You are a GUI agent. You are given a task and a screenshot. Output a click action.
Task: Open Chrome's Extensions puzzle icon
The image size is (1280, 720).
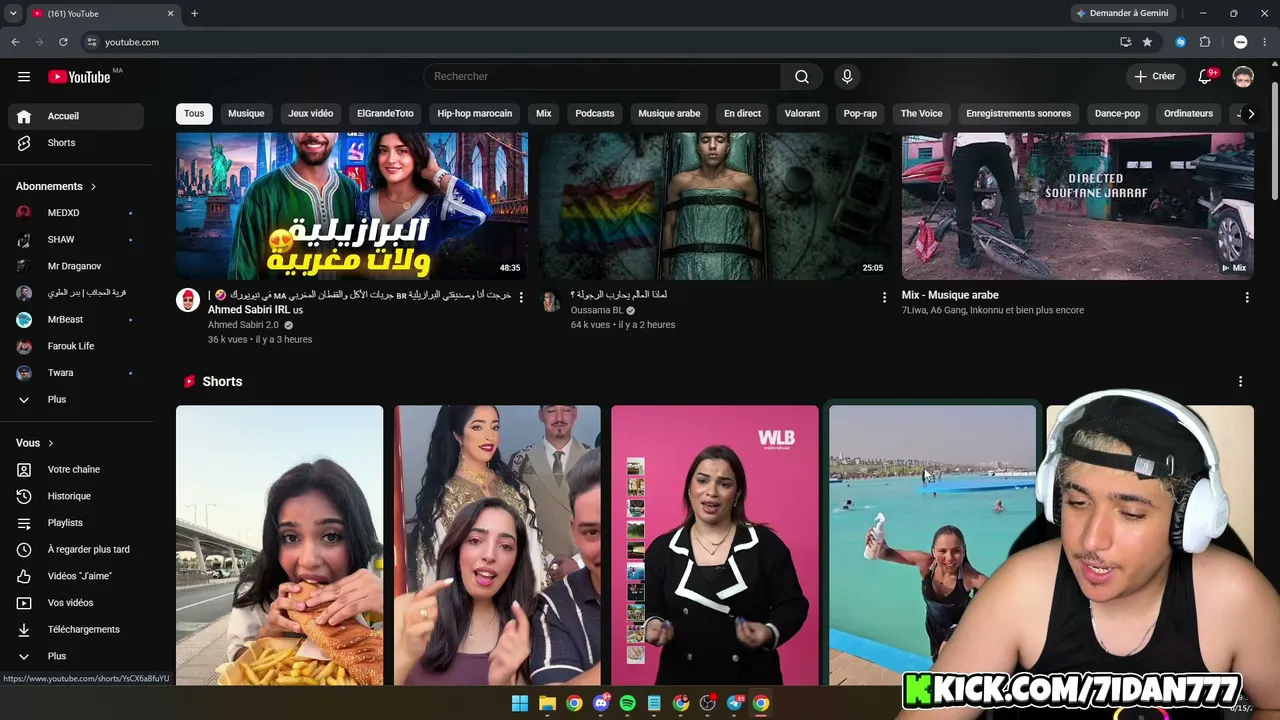(x=1205, y=42)
